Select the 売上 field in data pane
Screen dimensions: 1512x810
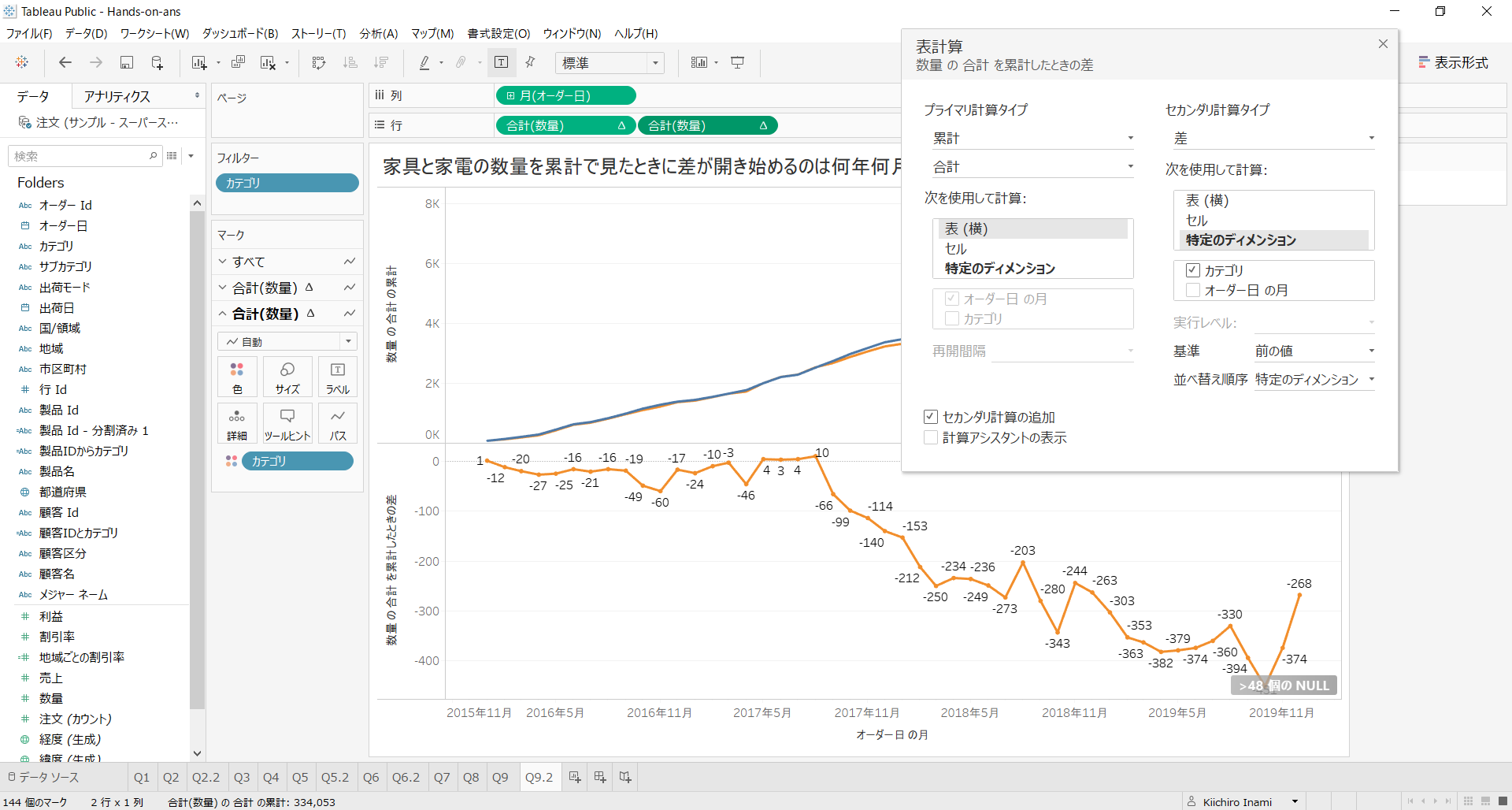(x=51, y=678)
